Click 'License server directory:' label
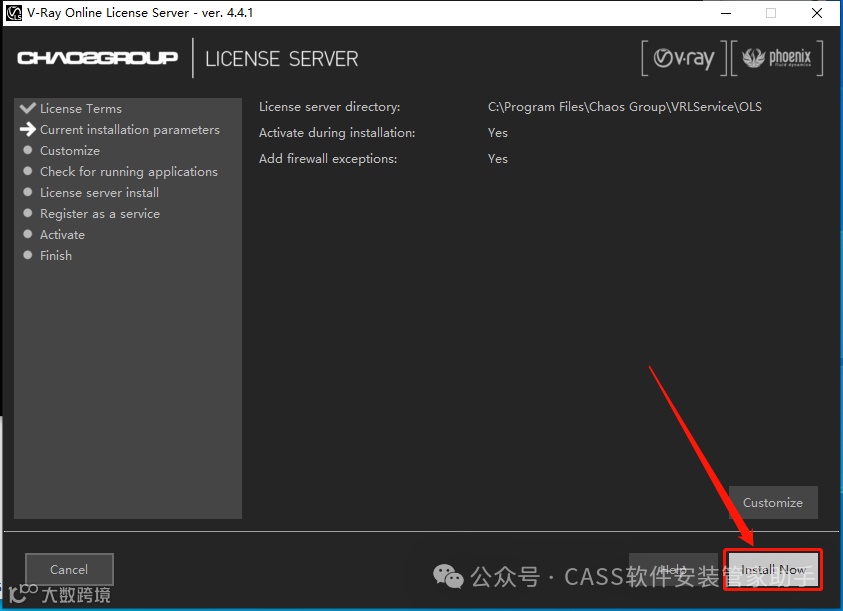 (x=330, y=107)
